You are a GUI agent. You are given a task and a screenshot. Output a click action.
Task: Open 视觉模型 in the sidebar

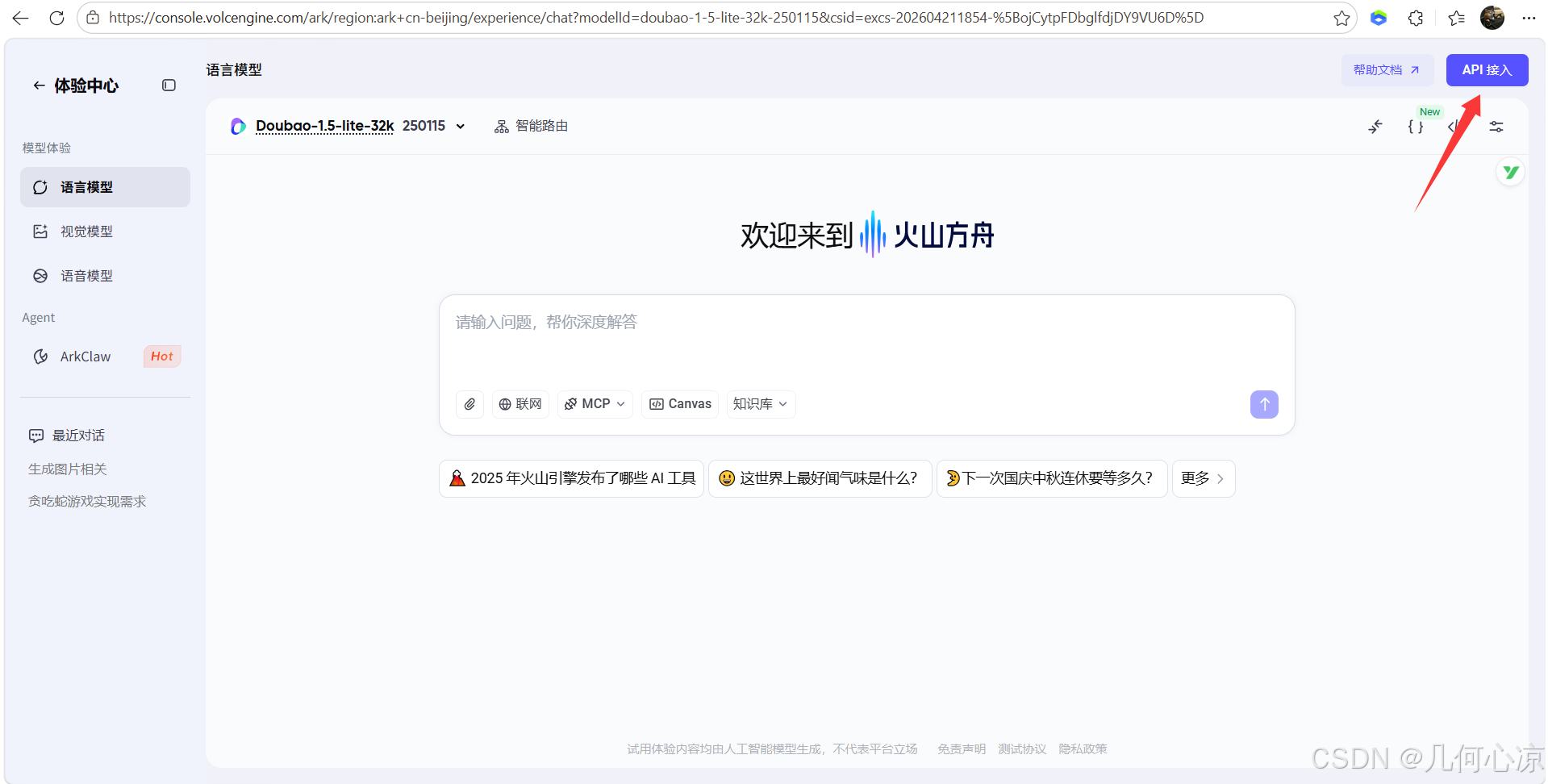click(105, 231)
